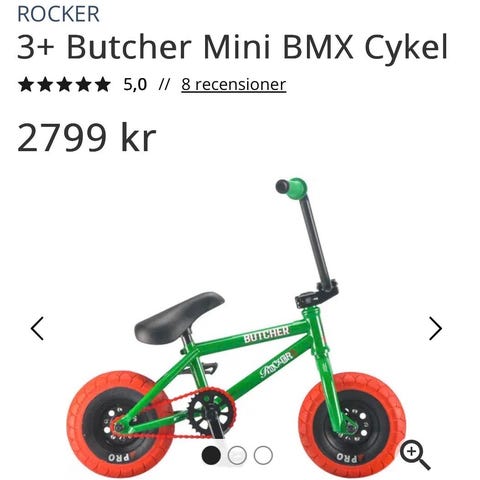
Task: Click the double-slash separator before the reviews link
Action: 164,85
